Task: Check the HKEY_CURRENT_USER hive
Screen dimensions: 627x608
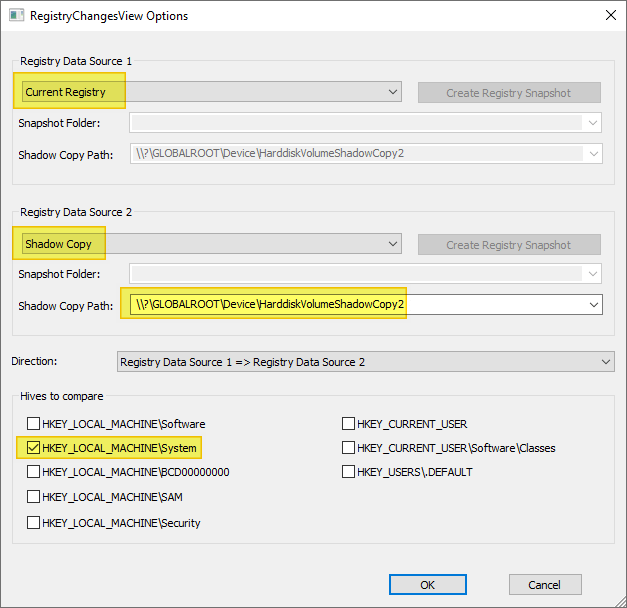Action: pos(348,423)
